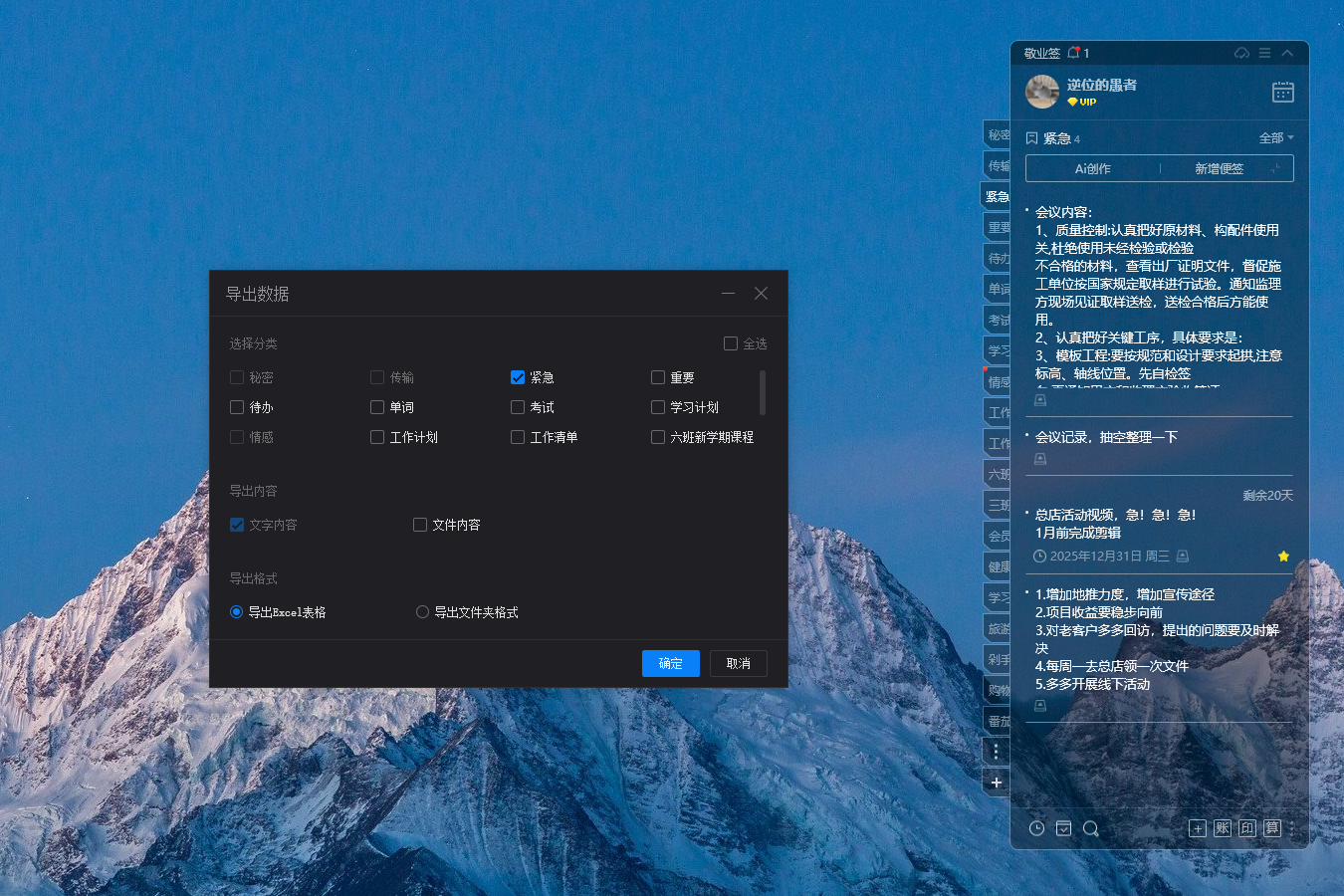This screenshot has width=1344, height=896.
Task: Select the 导出文件夹格式 radio button
Action: pyautogui.click(x=421, y=612)
